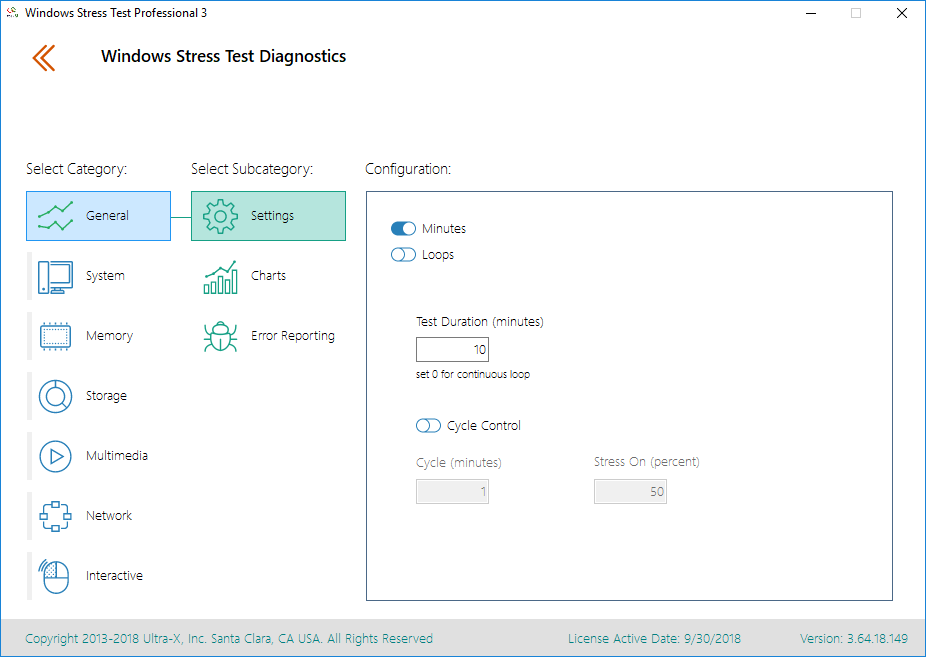Open the System category computer icon

56,277
